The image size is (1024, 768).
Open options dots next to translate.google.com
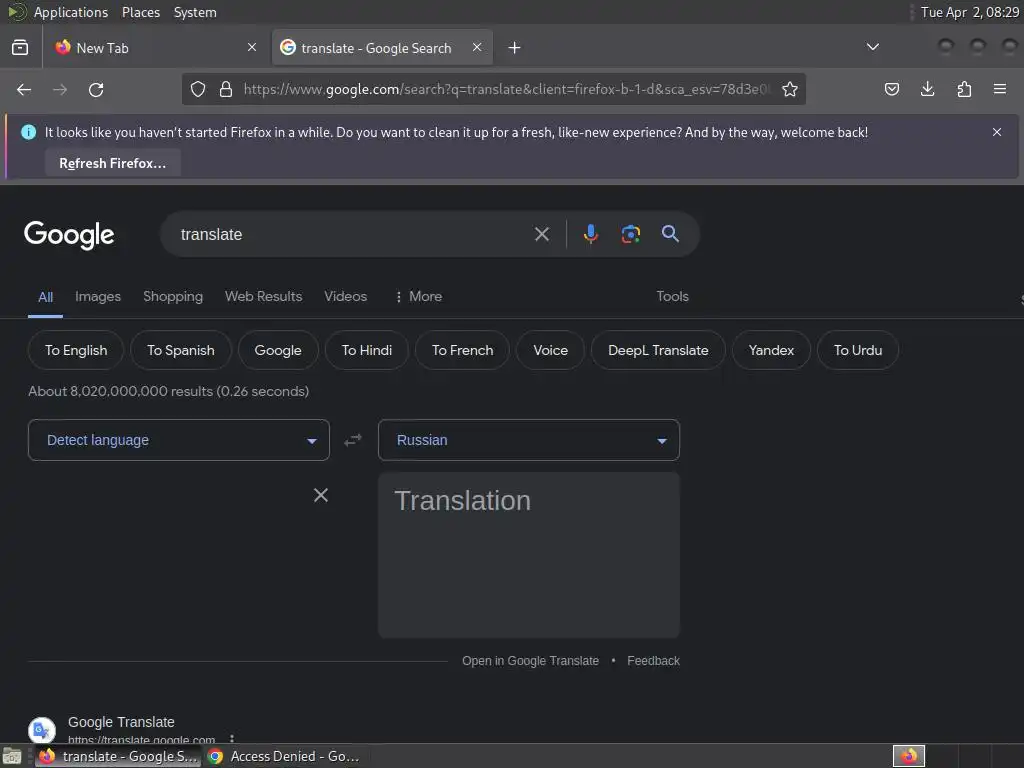point(232,739)
